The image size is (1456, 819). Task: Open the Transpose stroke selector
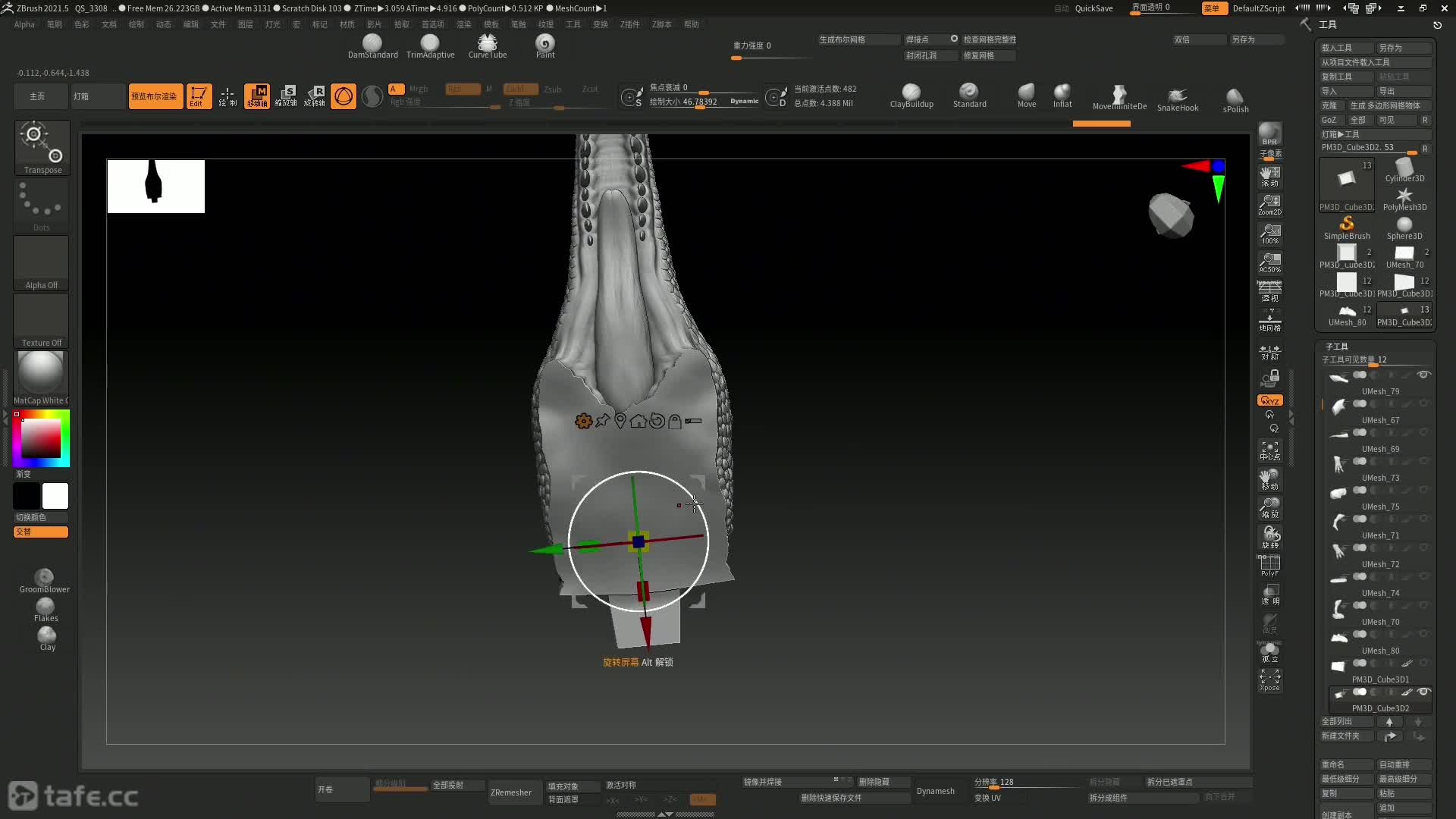[42, 148]
